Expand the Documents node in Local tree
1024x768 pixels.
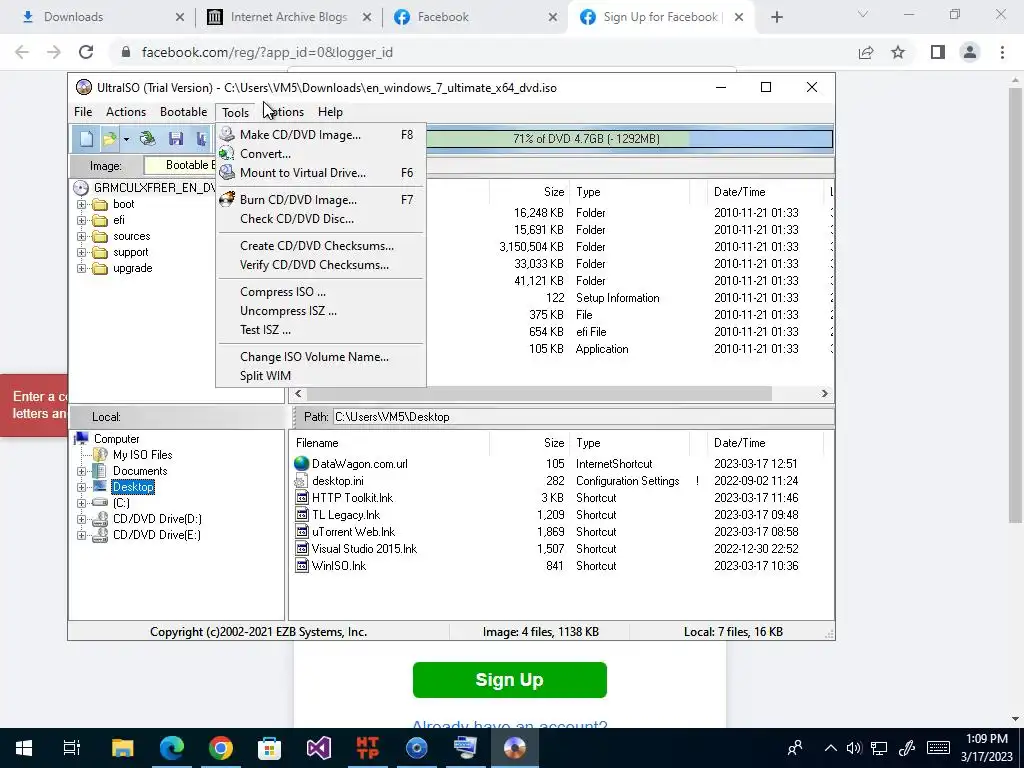[82, 471]
